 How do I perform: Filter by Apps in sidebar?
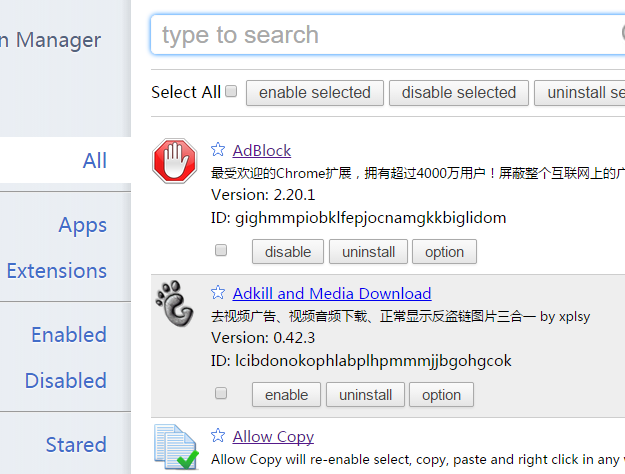click(83, 226)
